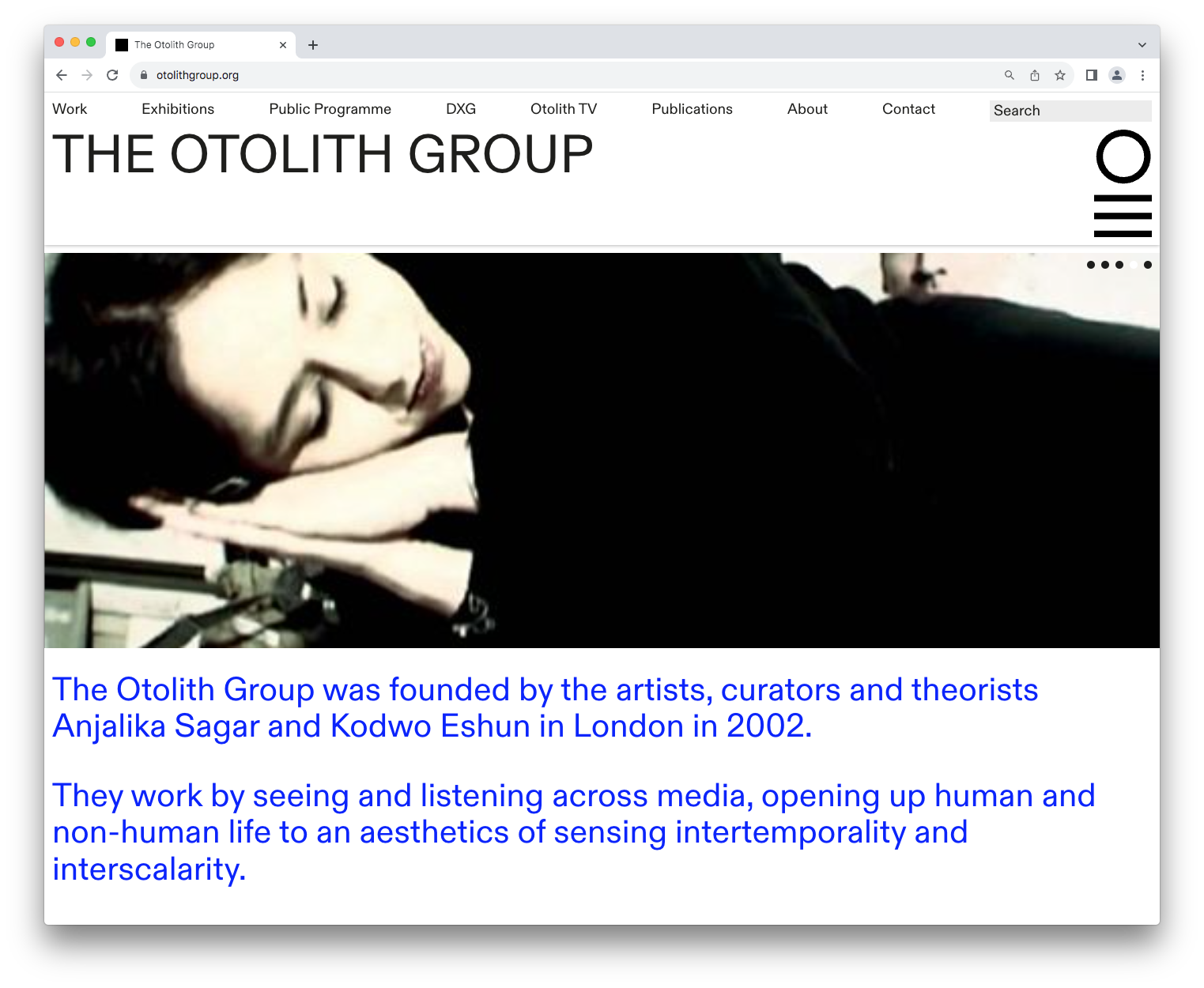This screenshot has width=1204, height=988.
Task: Bookmark this page with the star icon
Action: (1060, 75)
